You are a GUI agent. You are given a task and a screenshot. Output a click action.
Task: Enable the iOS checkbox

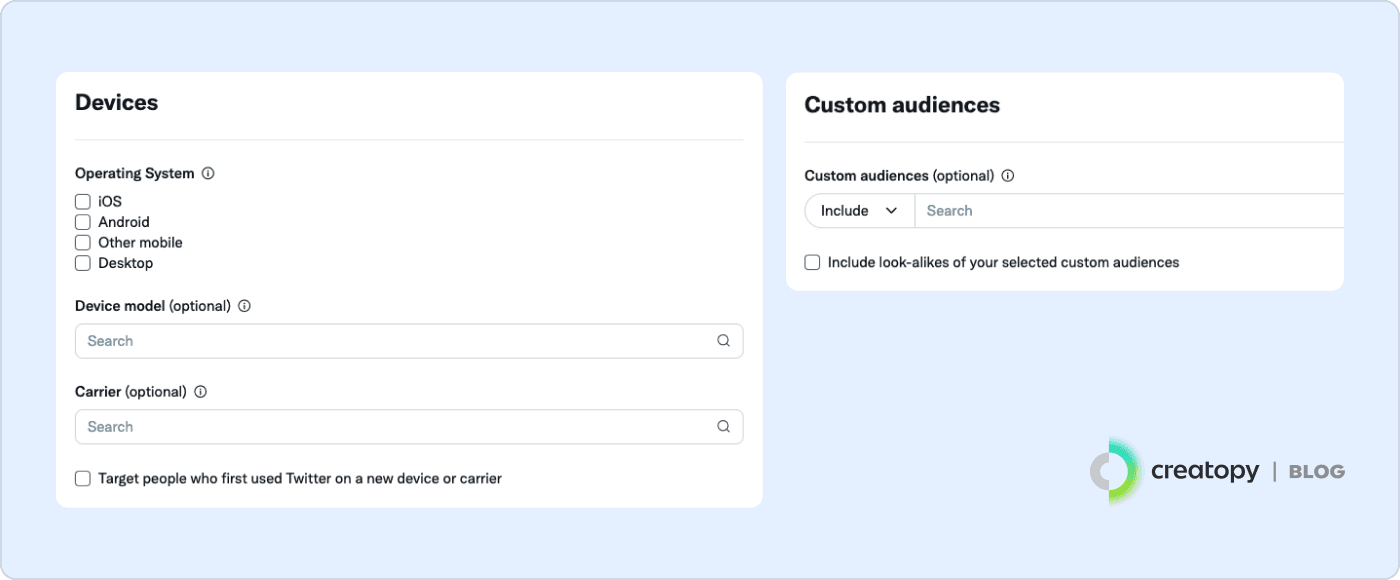(83, 202)
